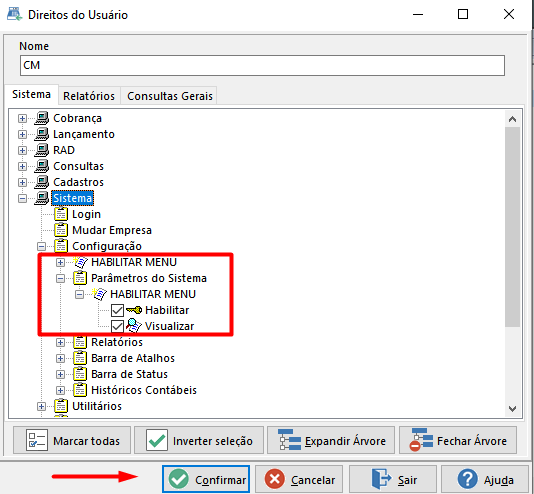
Task: Click the Inverter seleção button
Action: tap(199, 440)
